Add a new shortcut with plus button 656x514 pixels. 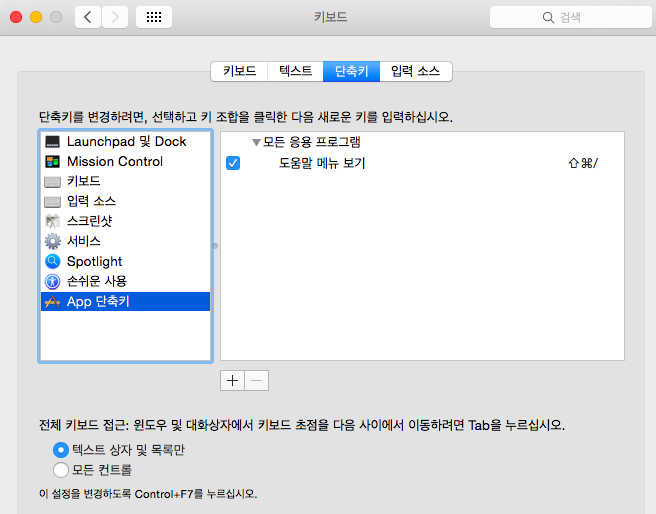(x=232, y=380)
